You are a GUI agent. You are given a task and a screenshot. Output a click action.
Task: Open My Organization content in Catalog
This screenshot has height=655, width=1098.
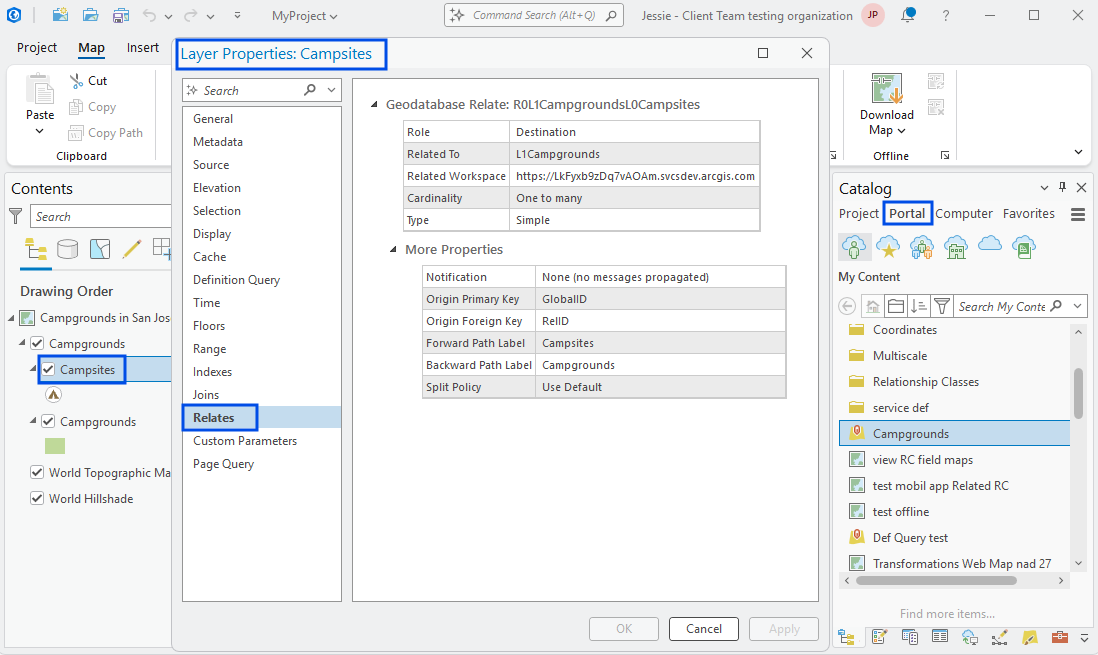tap(955, 246)
